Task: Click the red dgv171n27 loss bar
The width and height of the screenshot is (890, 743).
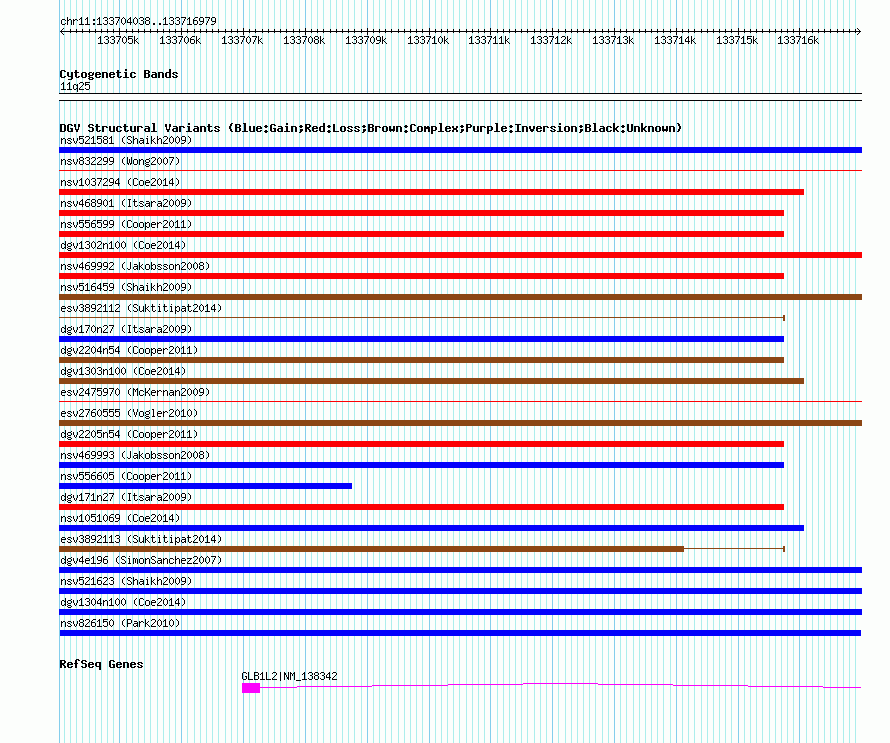Action: pyautogui.click(x=422, y=507)
